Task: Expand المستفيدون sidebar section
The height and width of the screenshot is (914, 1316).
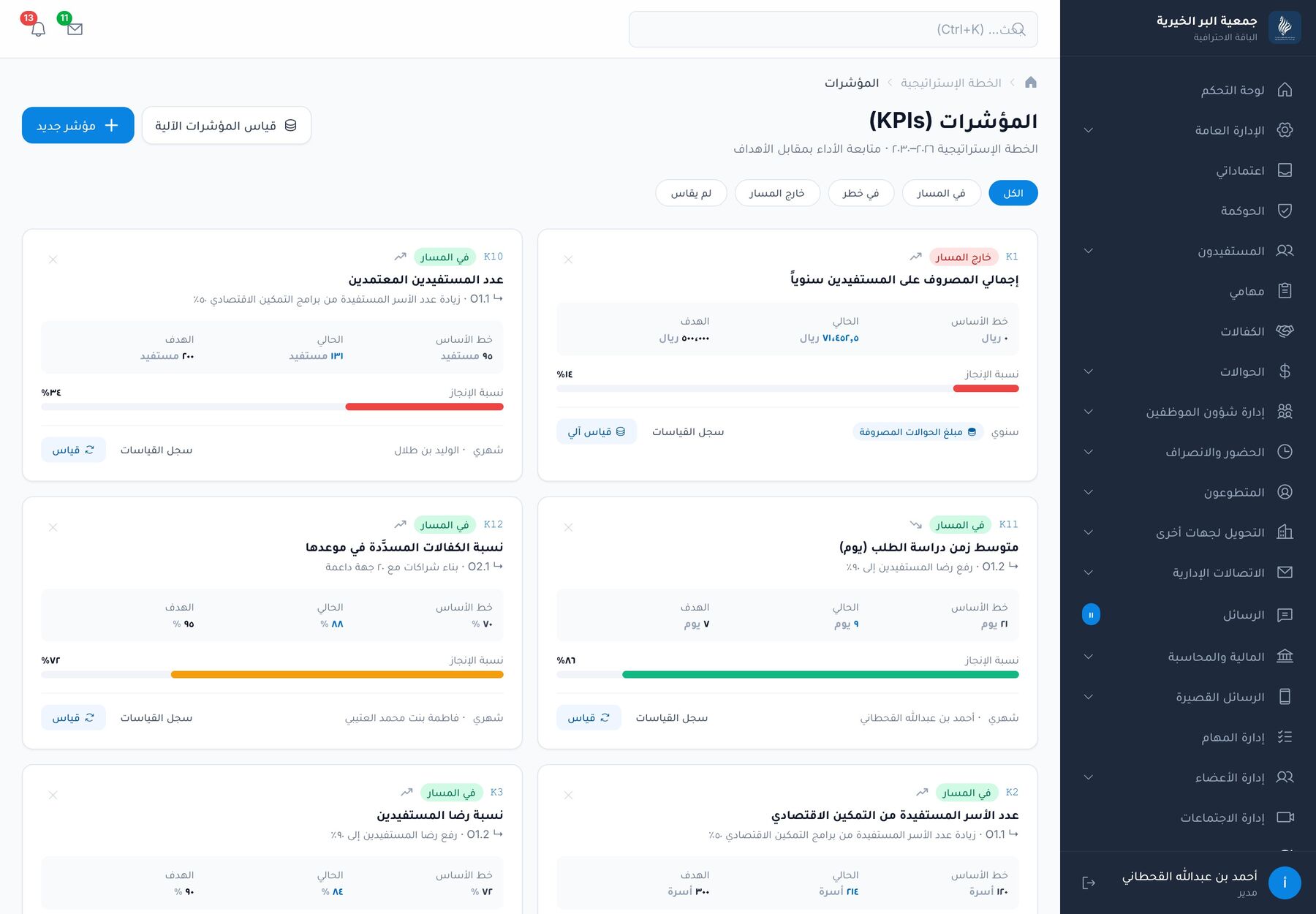Action: [x=1089, y=251]
